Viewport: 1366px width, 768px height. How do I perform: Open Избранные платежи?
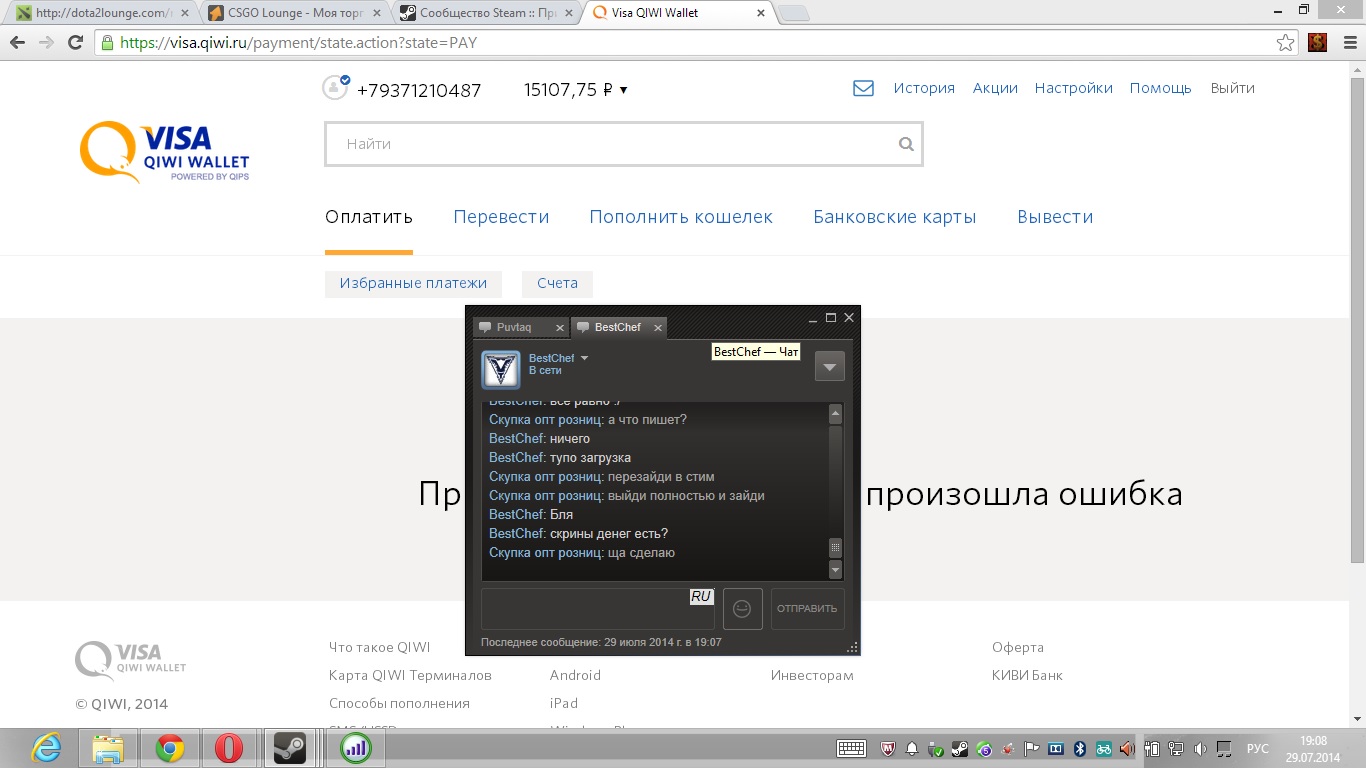[x=413, y=283]
